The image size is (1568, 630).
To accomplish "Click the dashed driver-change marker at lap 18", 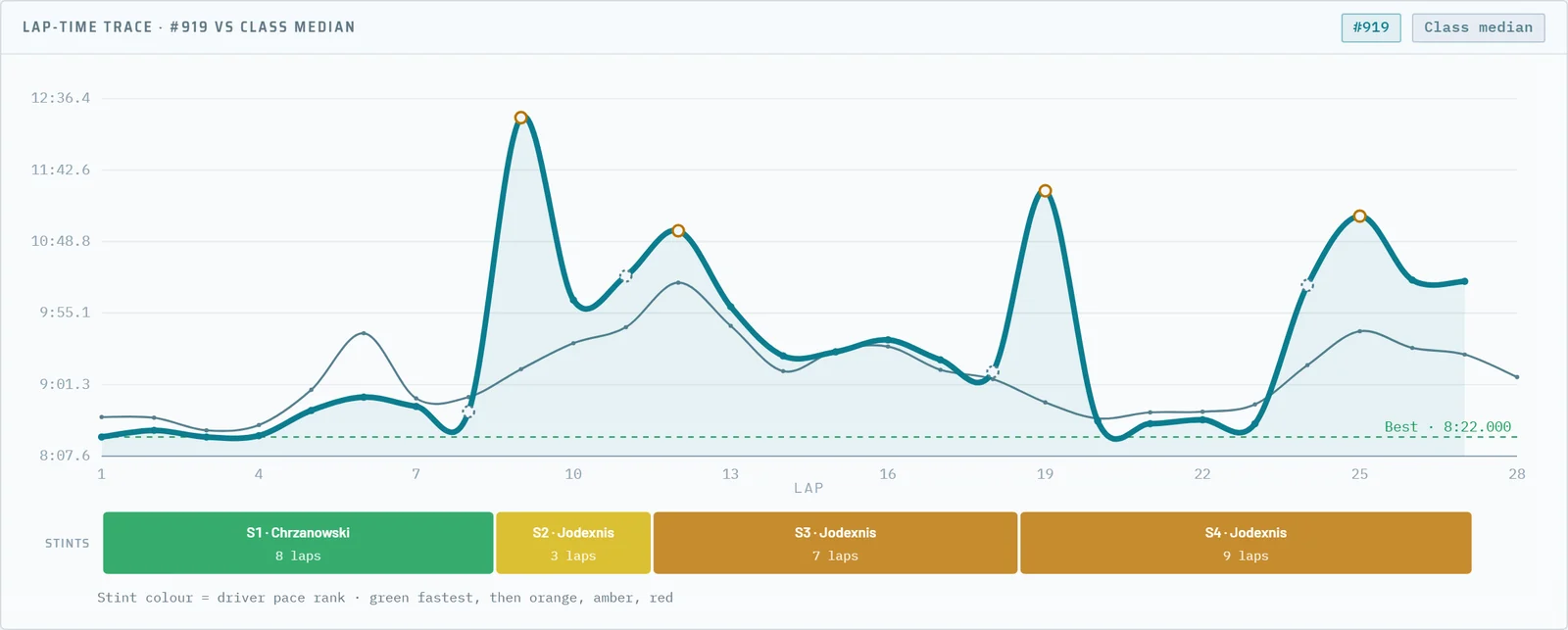I will click(x=993, y=372).
